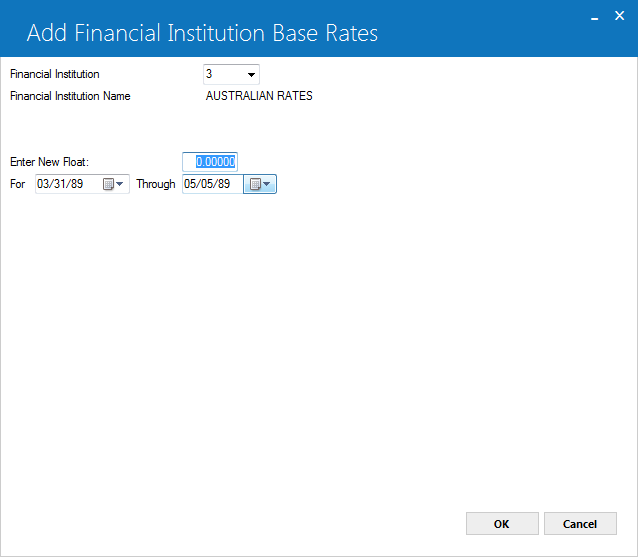
Task: Expand the Through date dropdown arrow
Action: pos(267,184)
